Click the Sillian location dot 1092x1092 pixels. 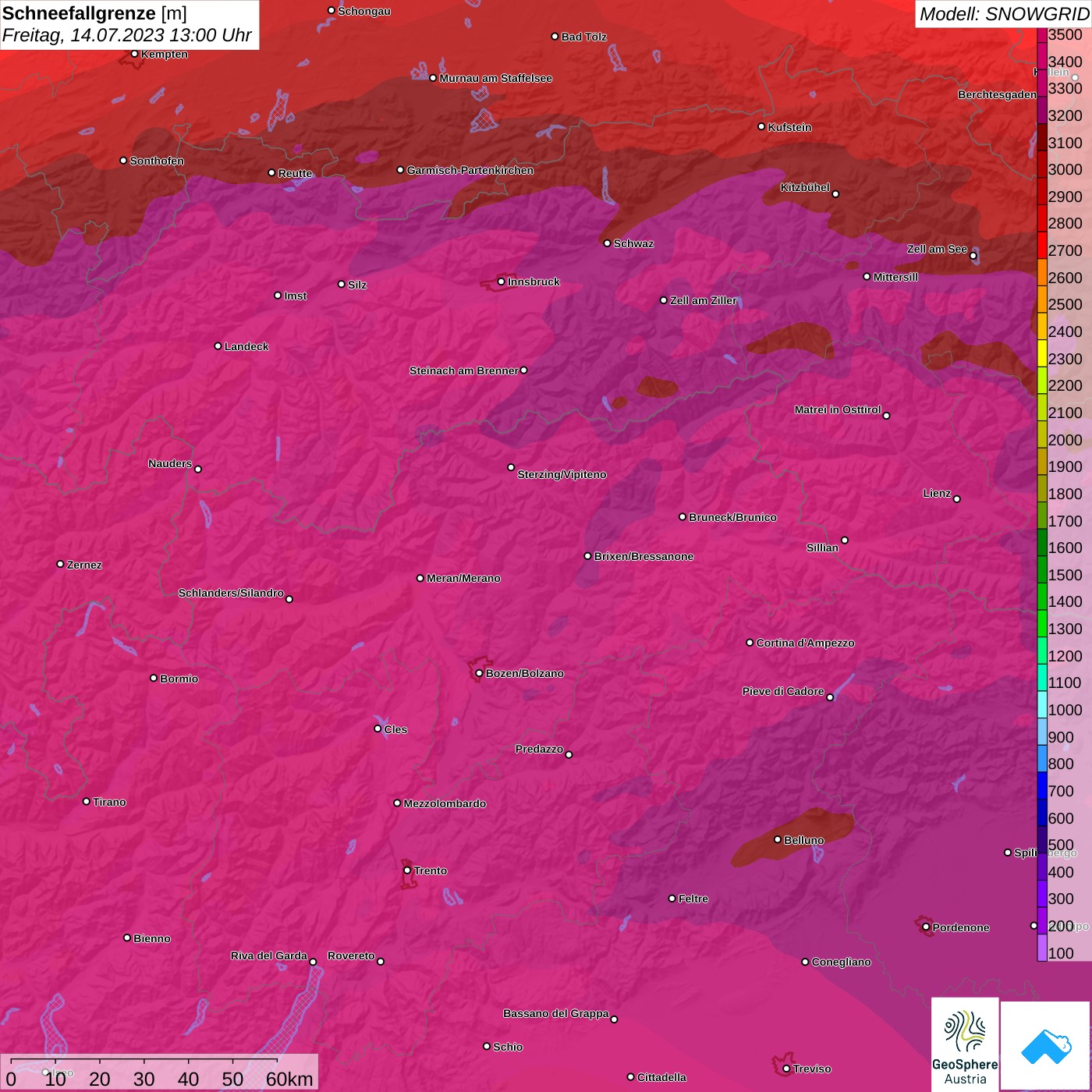[845, 540]
